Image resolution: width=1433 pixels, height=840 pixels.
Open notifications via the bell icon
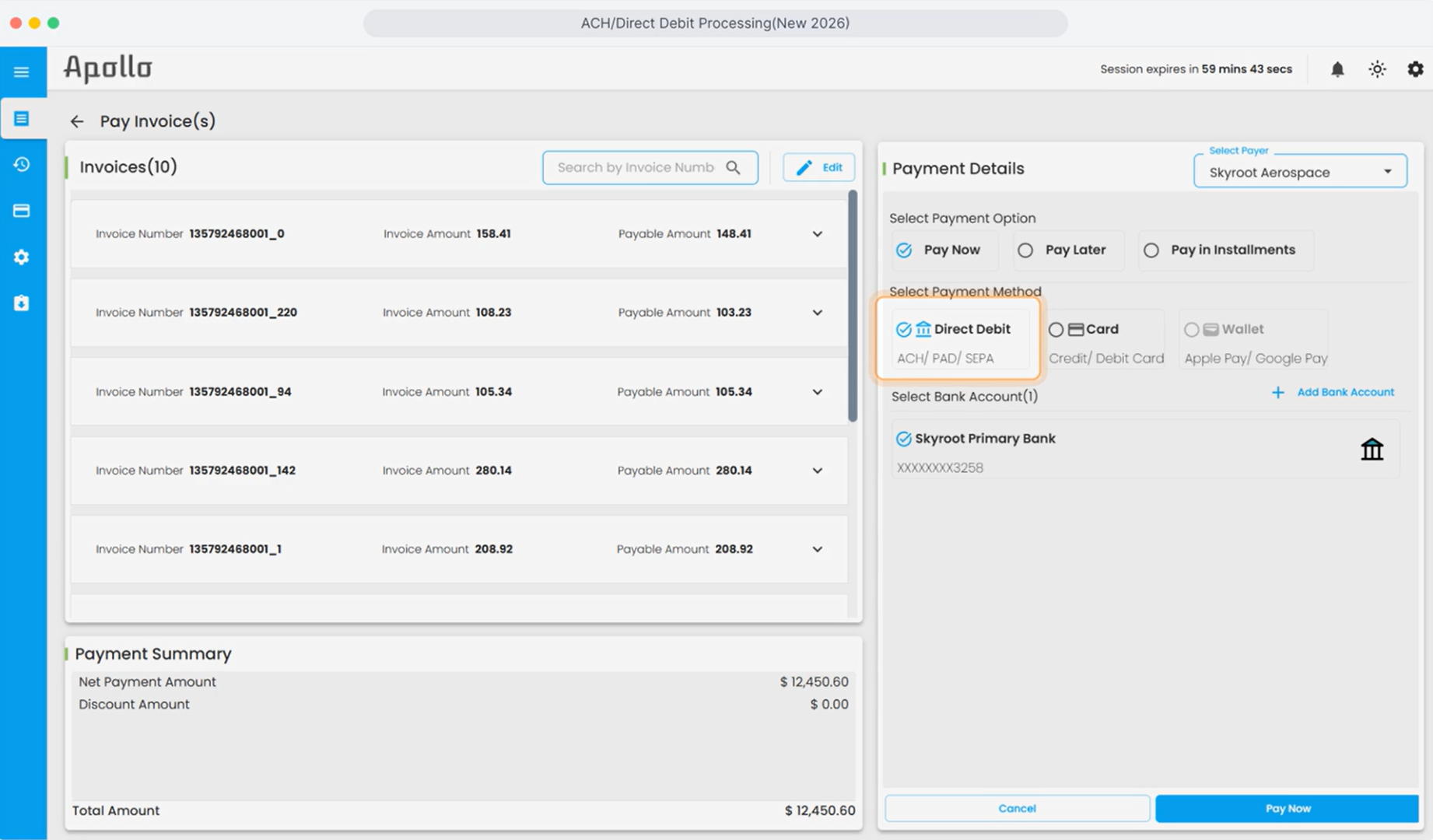pos(1338,68)
